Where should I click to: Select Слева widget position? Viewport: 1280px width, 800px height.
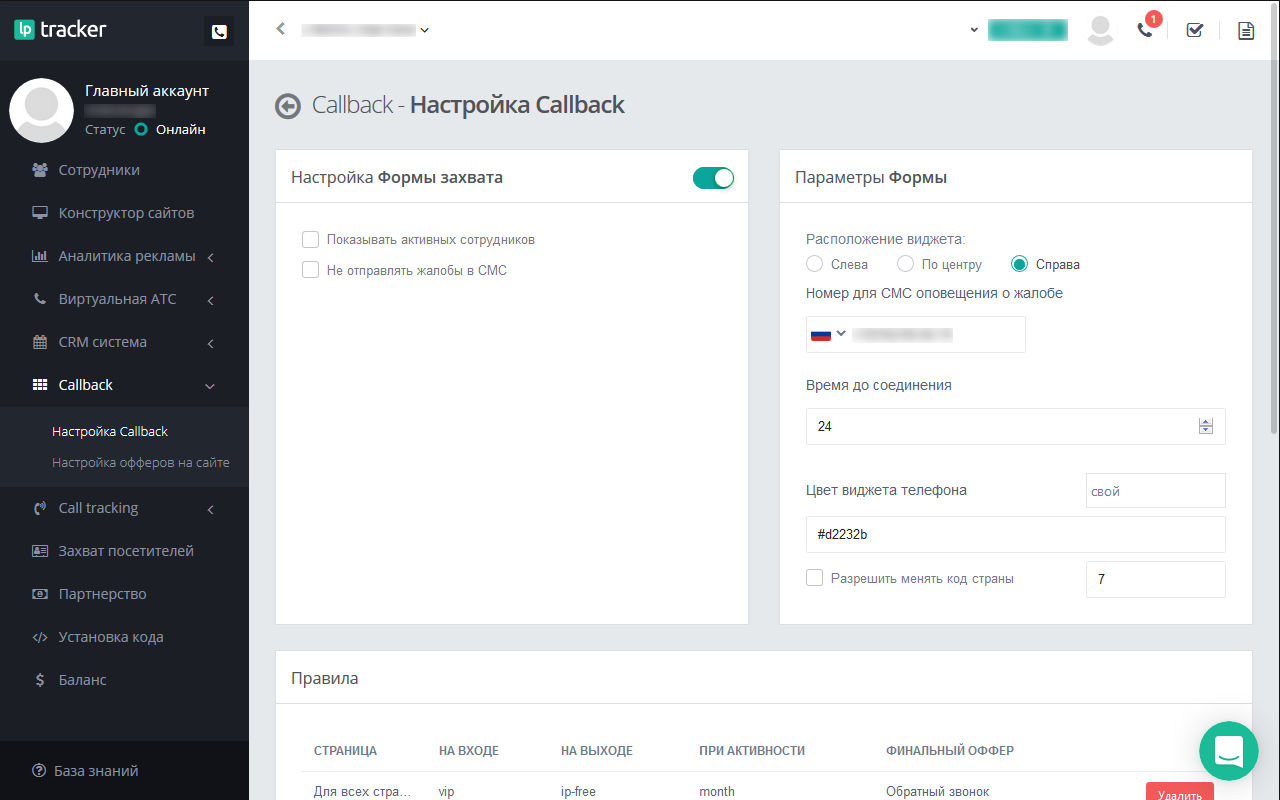(815, 265)
